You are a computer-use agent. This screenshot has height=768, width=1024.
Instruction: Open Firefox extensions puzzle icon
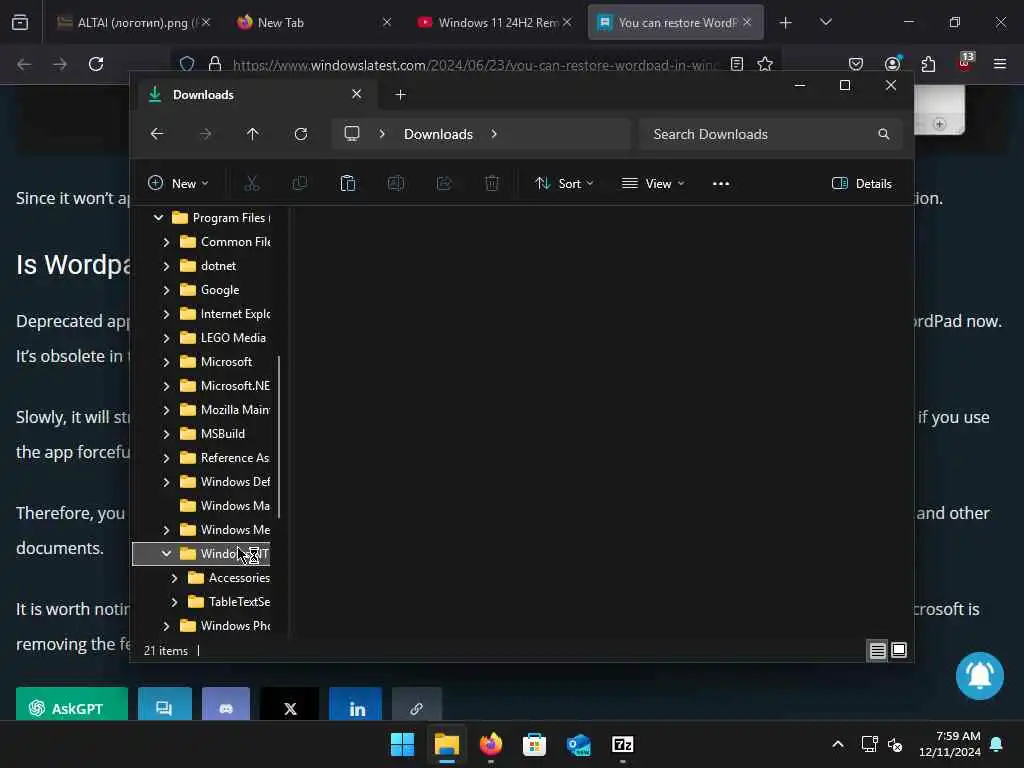tap(928, 64)
